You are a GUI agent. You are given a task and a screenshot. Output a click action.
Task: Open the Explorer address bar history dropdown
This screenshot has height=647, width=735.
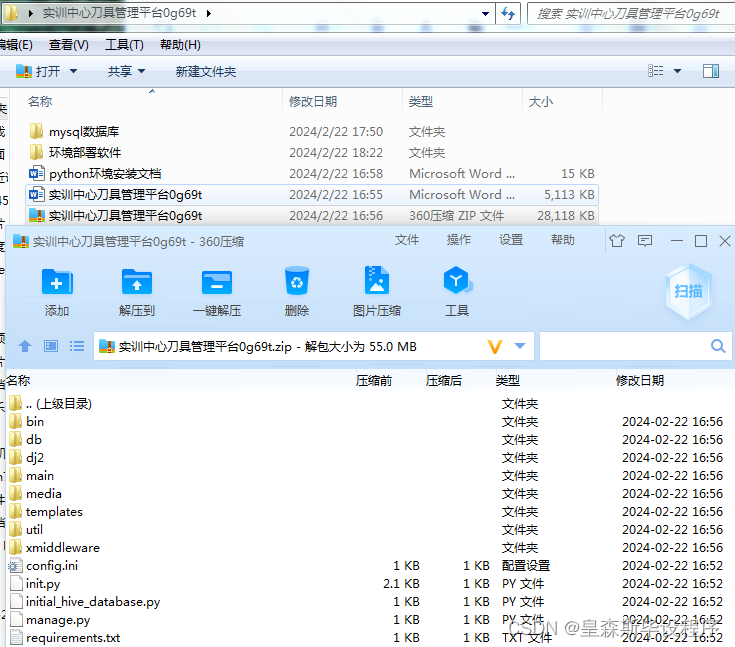[x=486, y=14]
